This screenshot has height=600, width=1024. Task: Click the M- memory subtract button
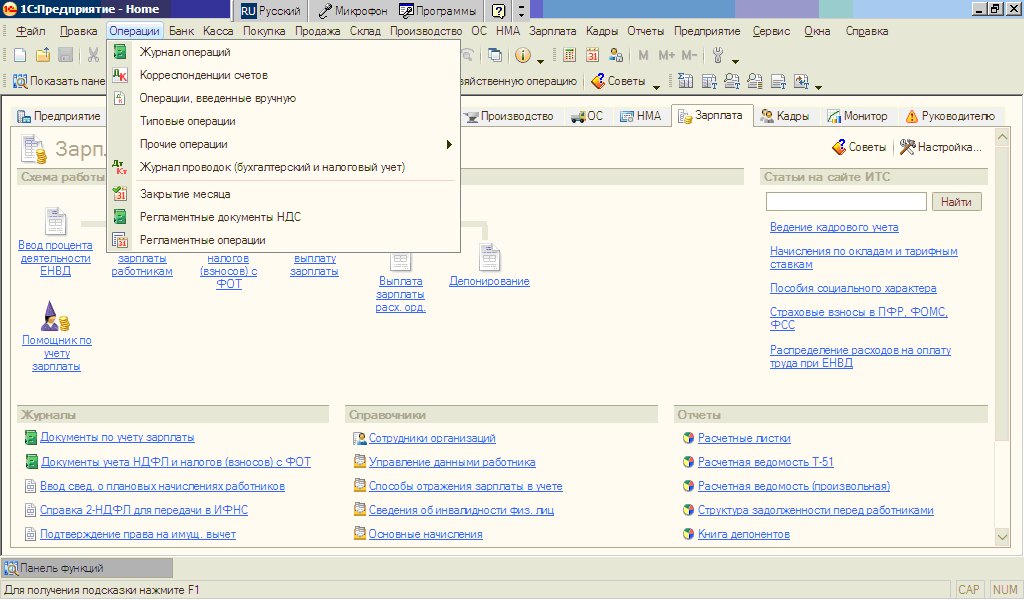689,55
